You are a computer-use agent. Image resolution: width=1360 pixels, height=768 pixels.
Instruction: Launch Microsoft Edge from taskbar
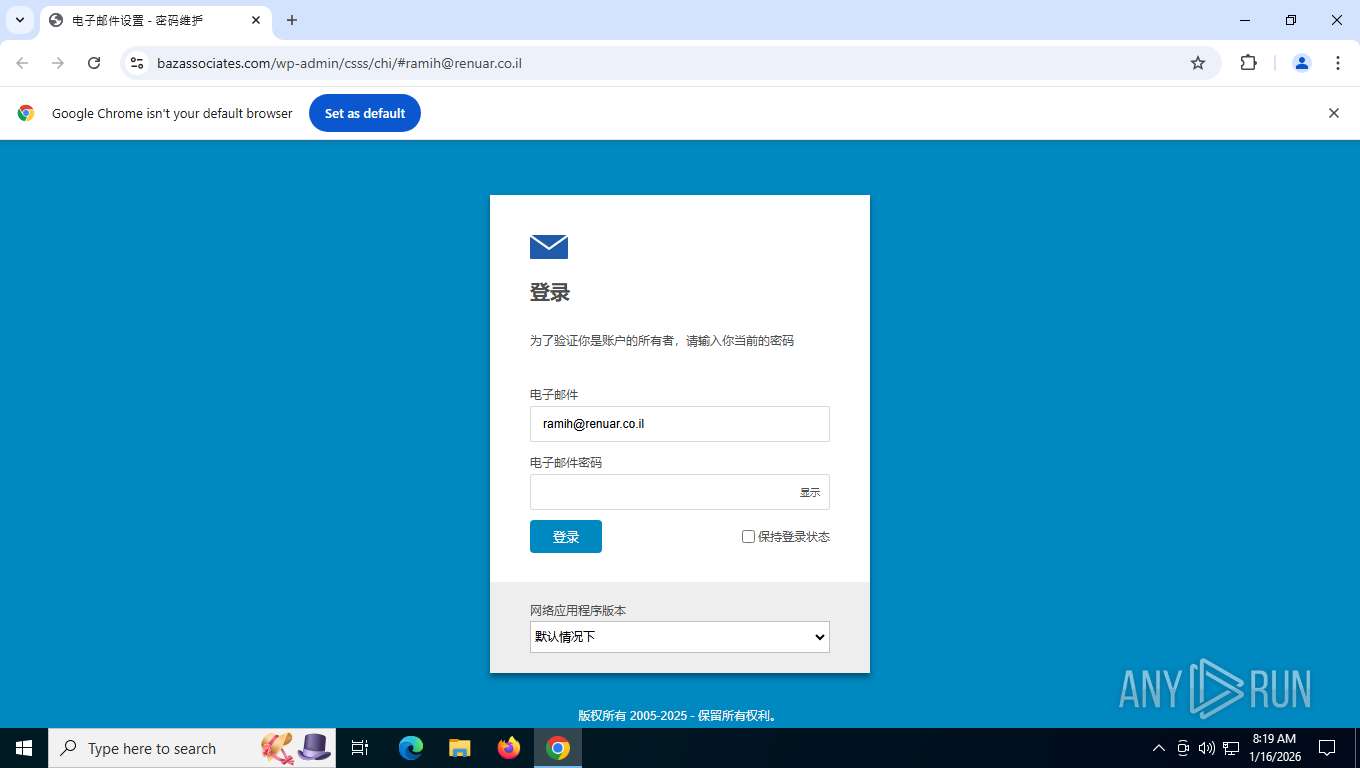click(x=411, y=748)
